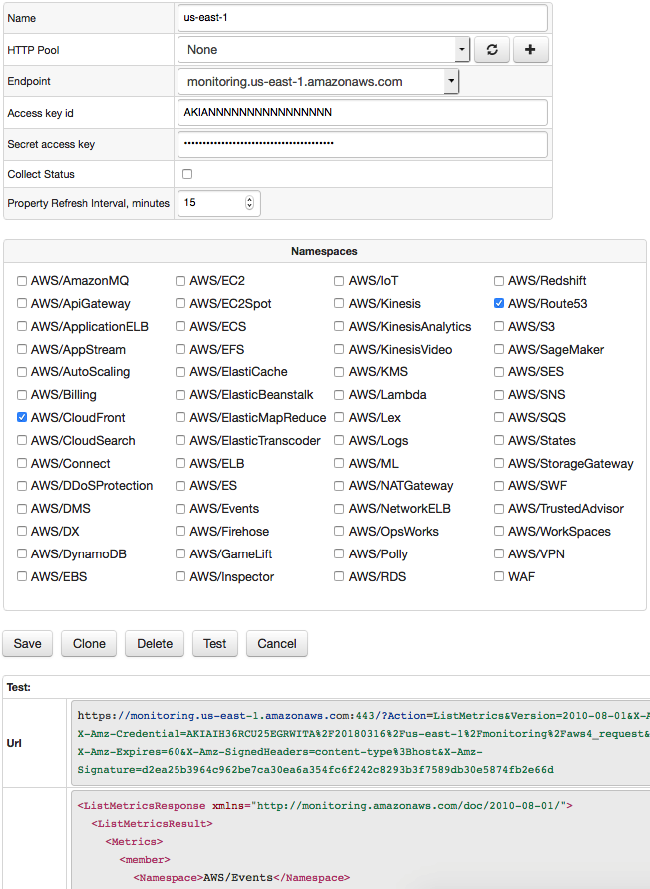This screenshot has height=889, width=650.
Task: Check the AWS/WorkSpaces namespace
Action: tap(499, 531)
